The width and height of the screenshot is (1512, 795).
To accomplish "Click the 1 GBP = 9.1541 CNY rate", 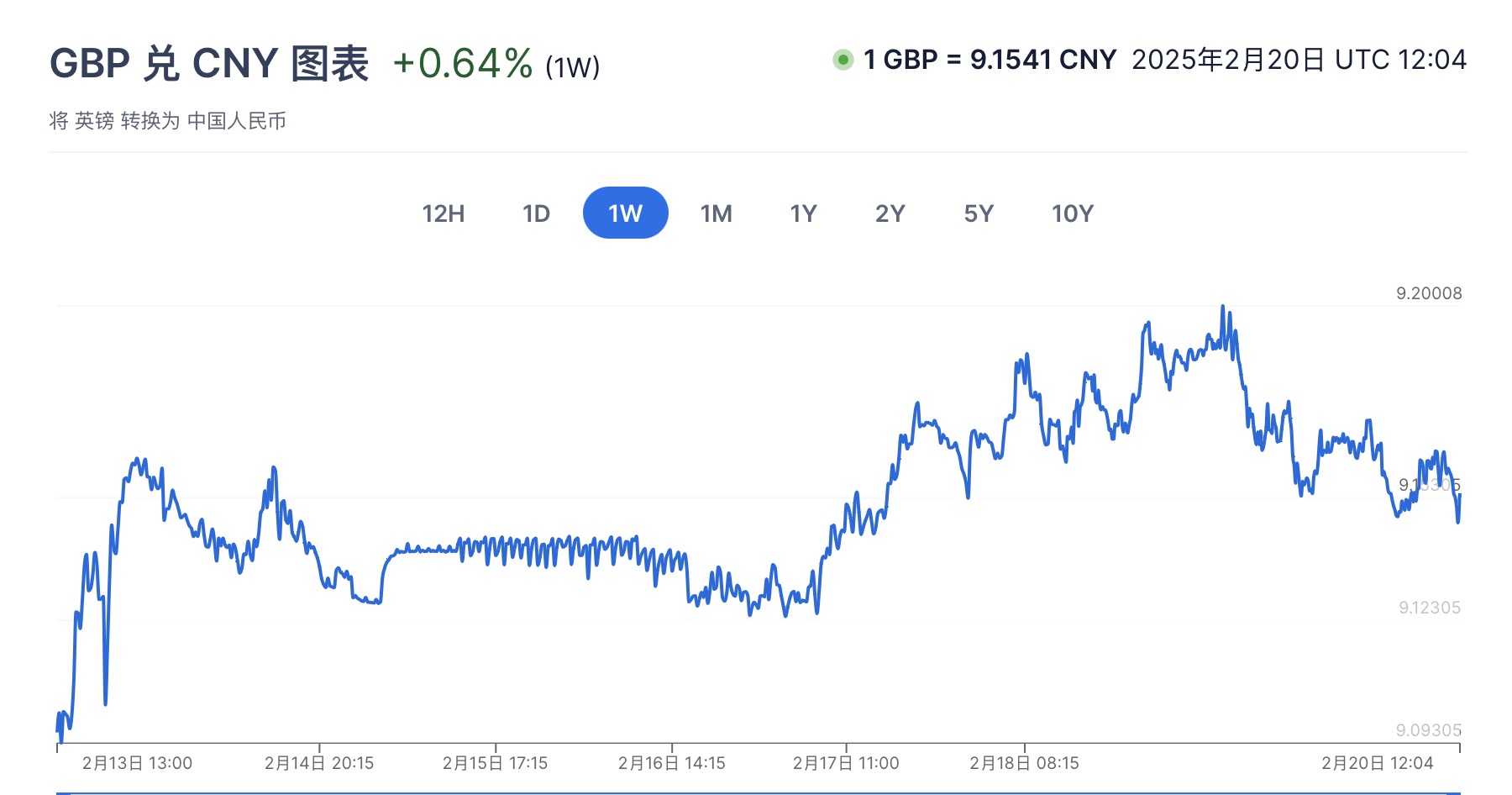I will click(990, 60).
